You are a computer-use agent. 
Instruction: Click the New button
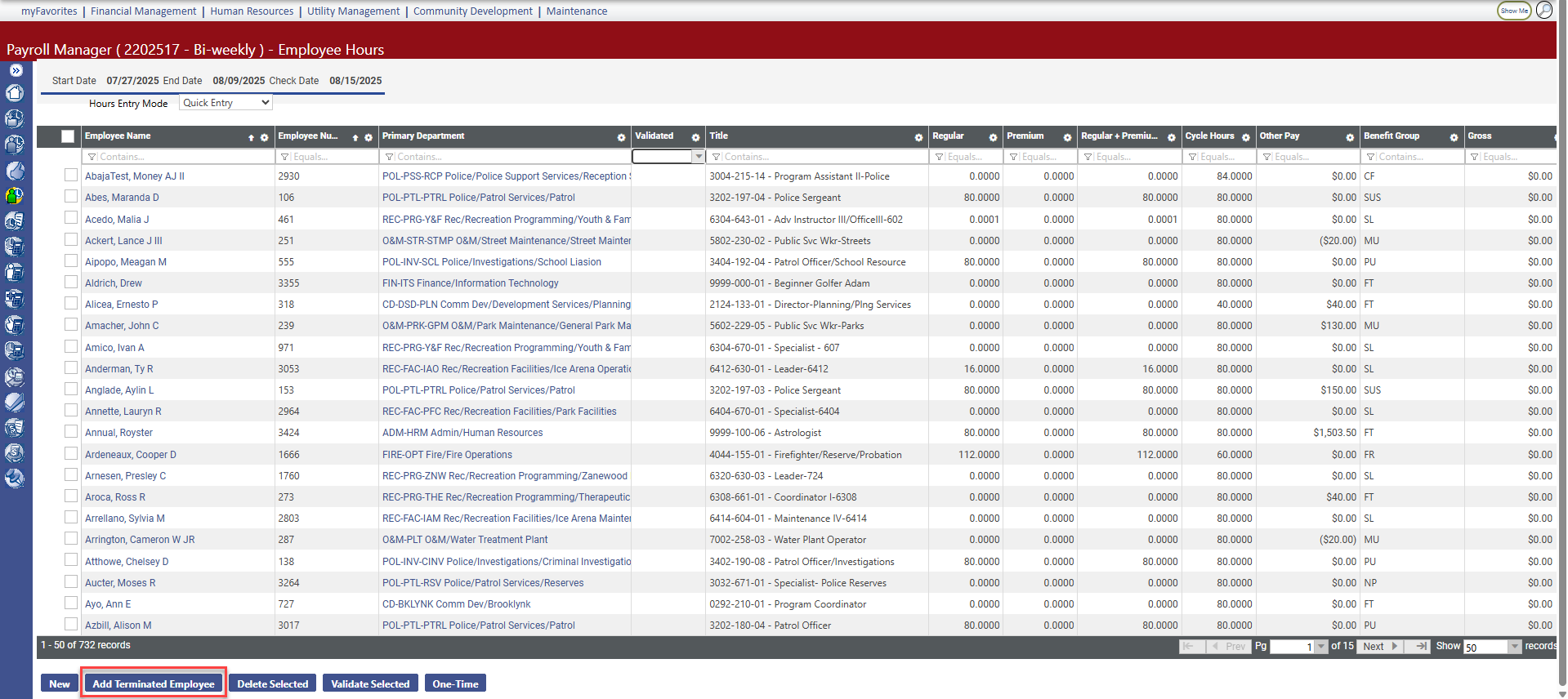coord(60,683)
